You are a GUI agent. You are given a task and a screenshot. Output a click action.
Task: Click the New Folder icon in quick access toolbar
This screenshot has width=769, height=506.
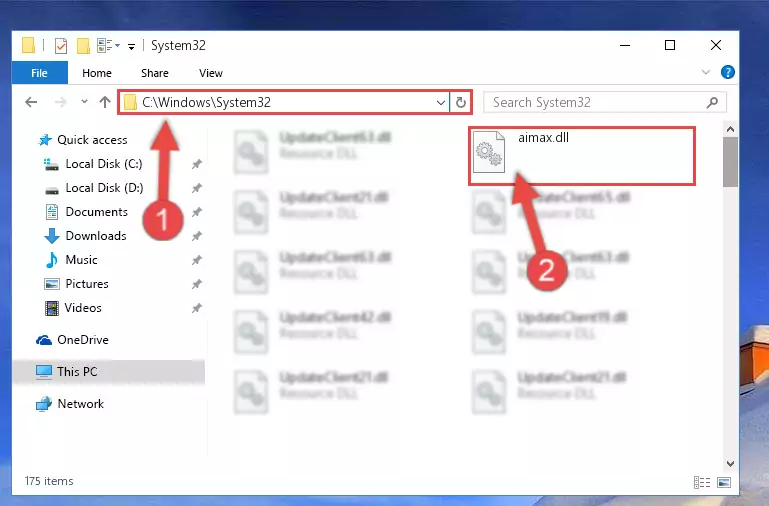tap(83, 46)
